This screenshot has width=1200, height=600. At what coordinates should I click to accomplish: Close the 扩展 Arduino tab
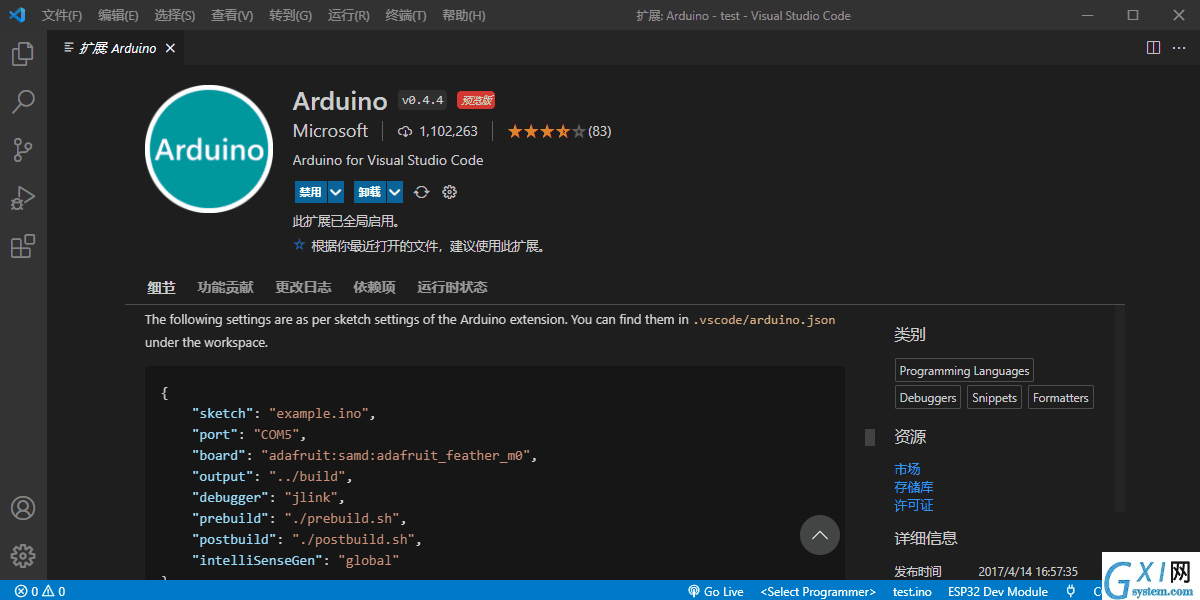171,48
